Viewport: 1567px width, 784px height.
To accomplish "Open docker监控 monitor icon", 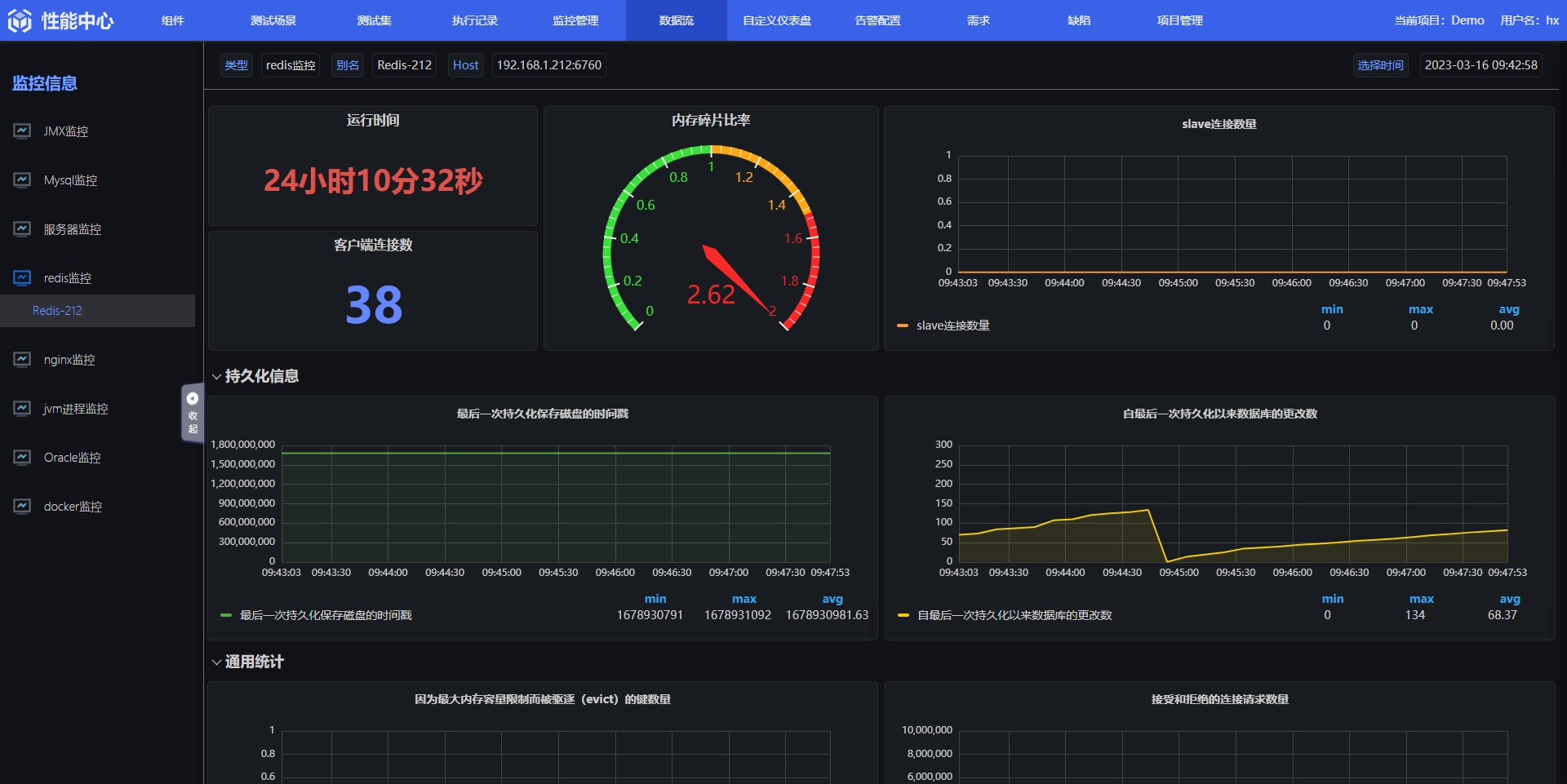I will point(22,506).
